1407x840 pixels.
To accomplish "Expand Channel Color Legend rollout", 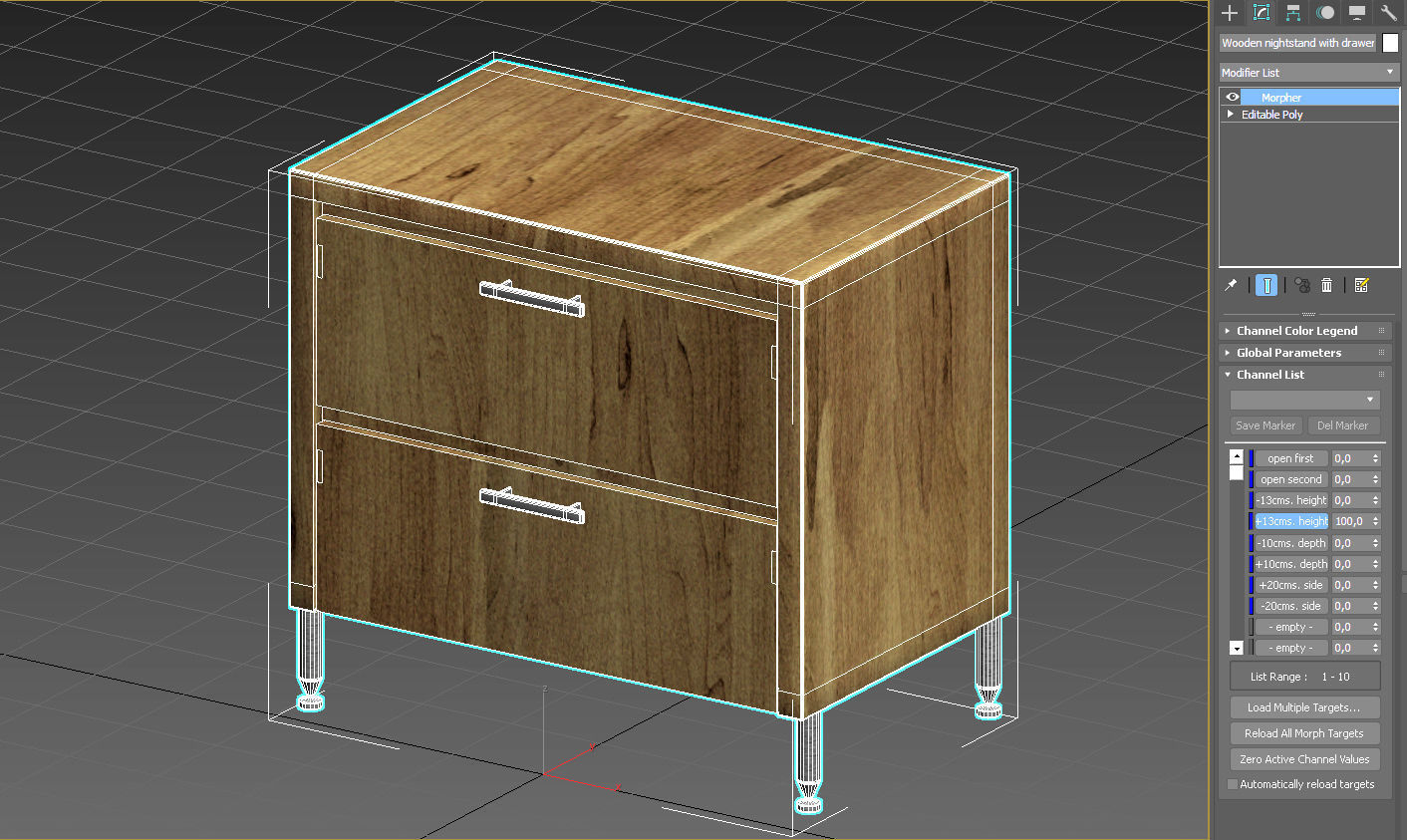I will 1305,331.
